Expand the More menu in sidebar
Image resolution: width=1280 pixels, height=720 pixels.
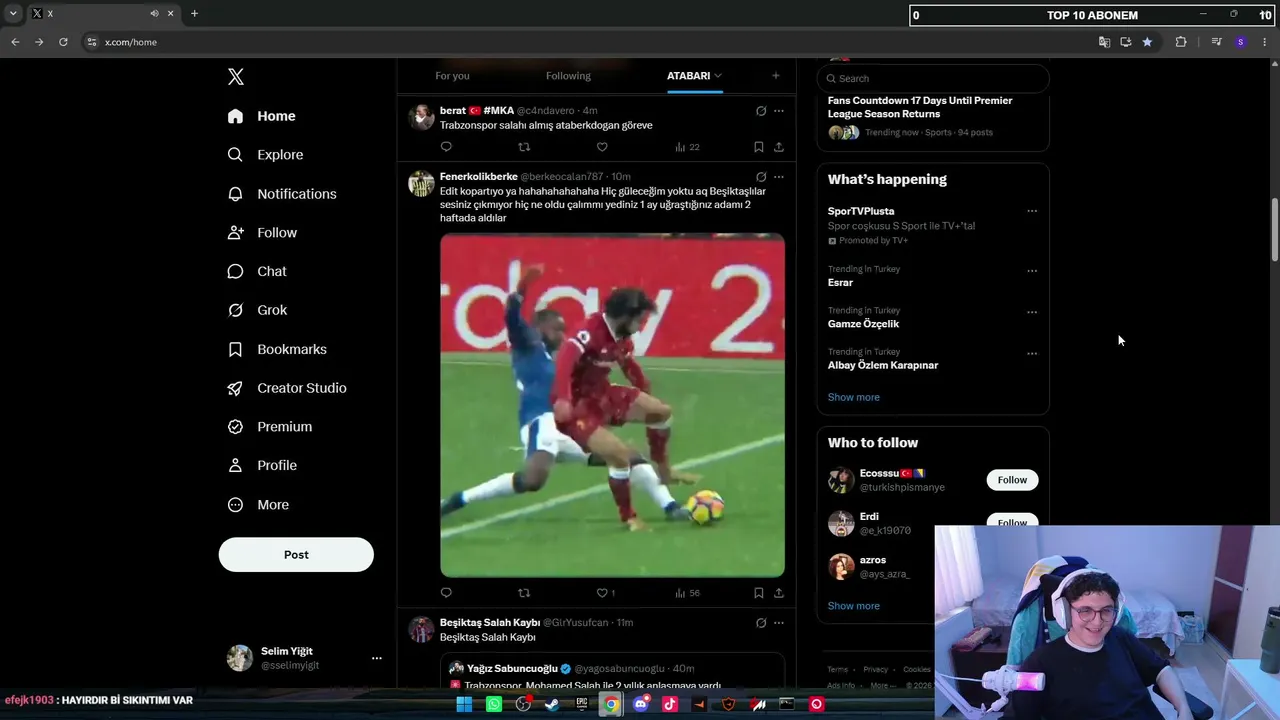click(258, 505)
